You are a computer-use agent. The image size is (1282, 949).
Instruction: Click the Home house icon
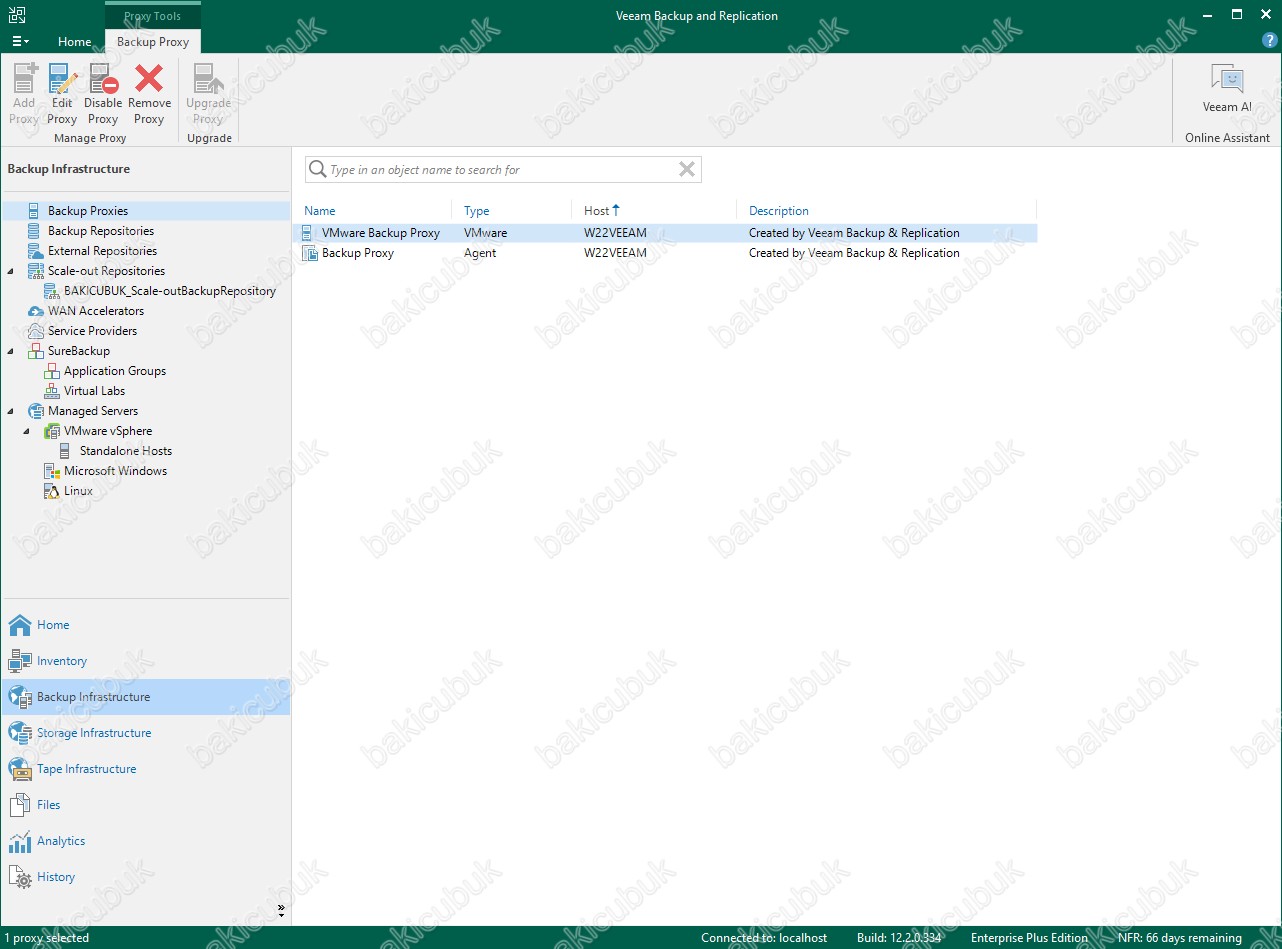[20, 625]
